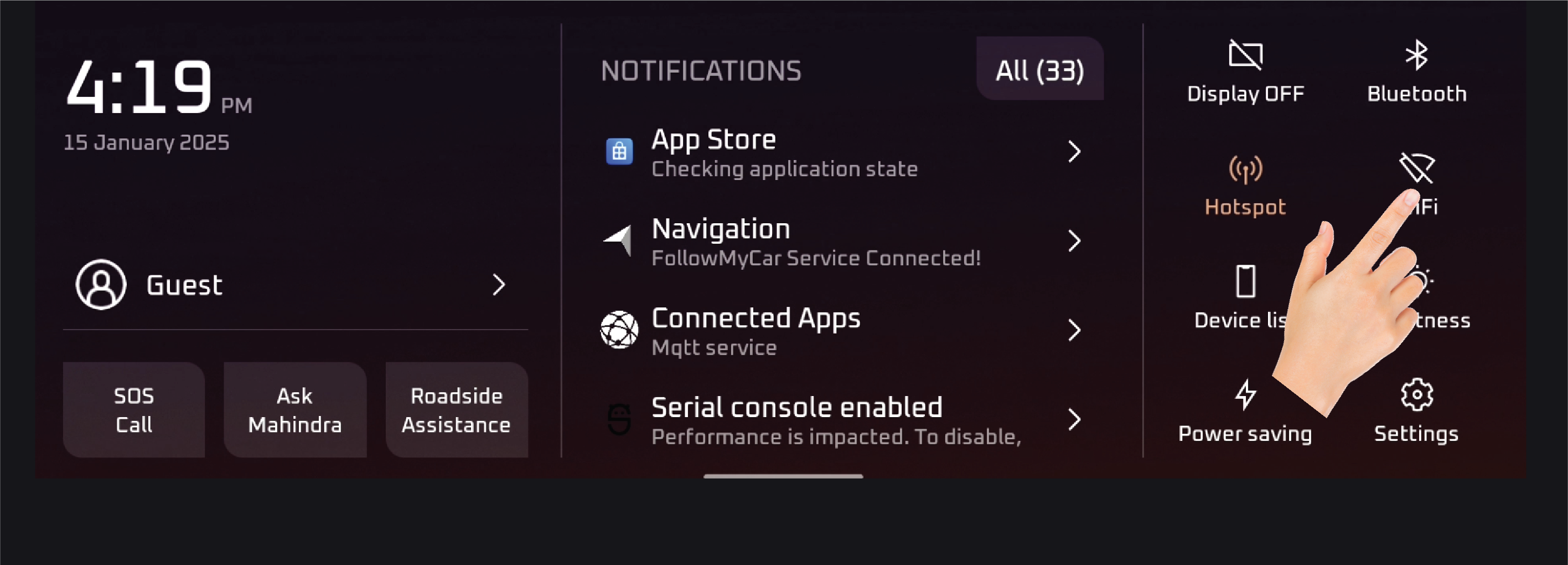This screenshot has height=565, width=1568.
Task: Toggle Bluetooth on or off
Action: click(1416, 70)
